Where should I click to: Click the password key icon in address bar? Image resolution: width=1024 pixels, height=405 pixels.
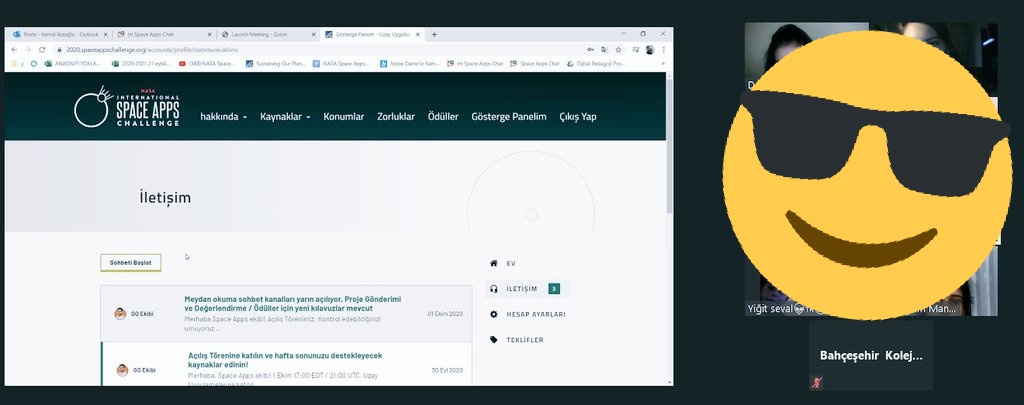[590, 50]
